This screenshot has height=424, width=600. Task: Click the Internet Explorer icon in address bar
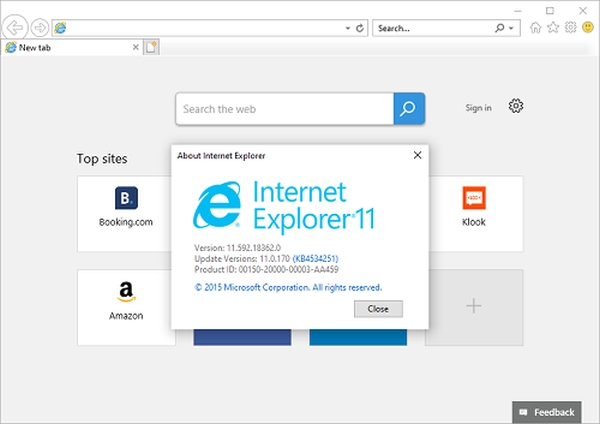click(60, 28)
